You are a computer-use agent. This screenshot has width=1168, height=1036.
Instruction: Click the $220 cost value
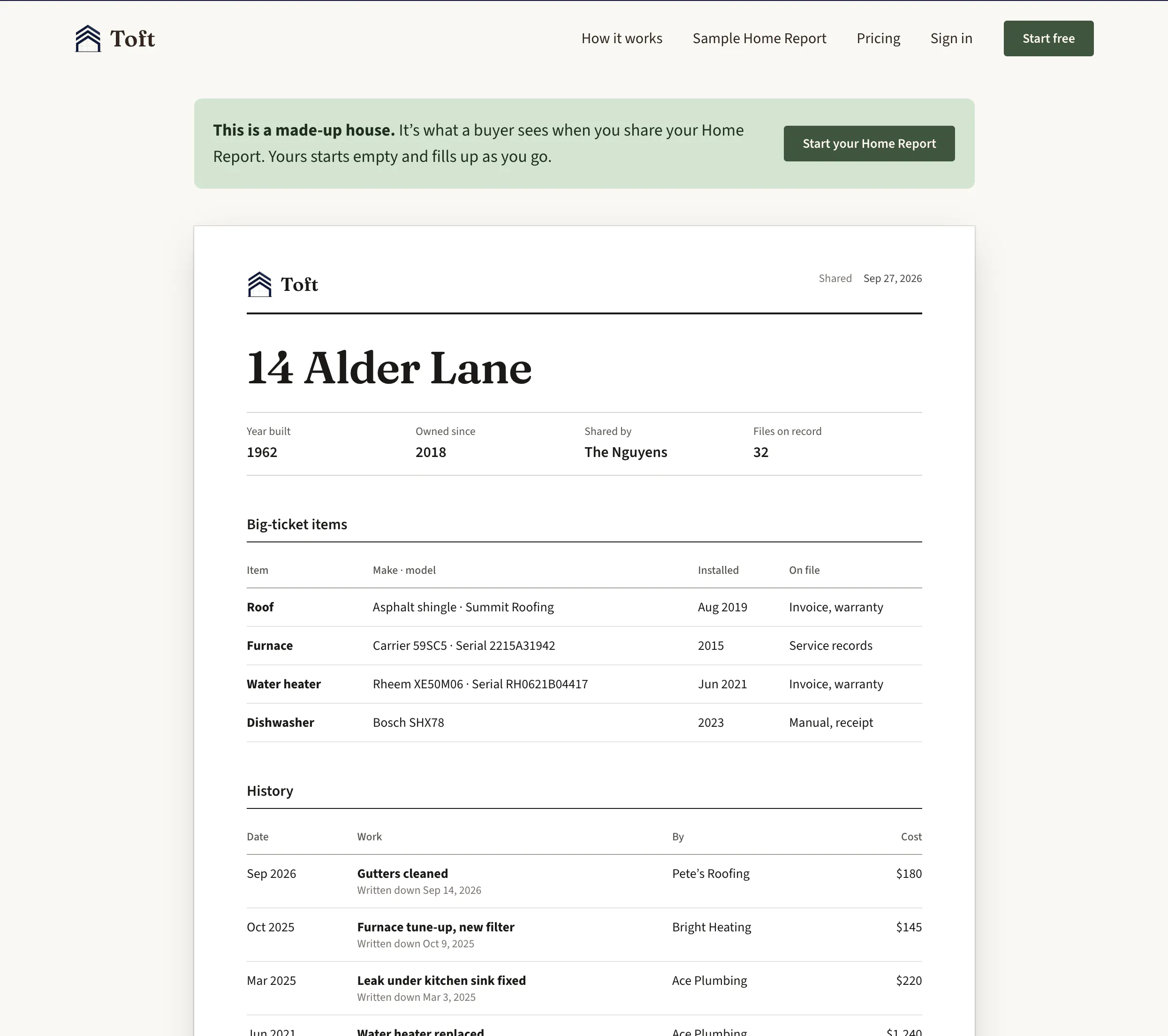(909, 981)
